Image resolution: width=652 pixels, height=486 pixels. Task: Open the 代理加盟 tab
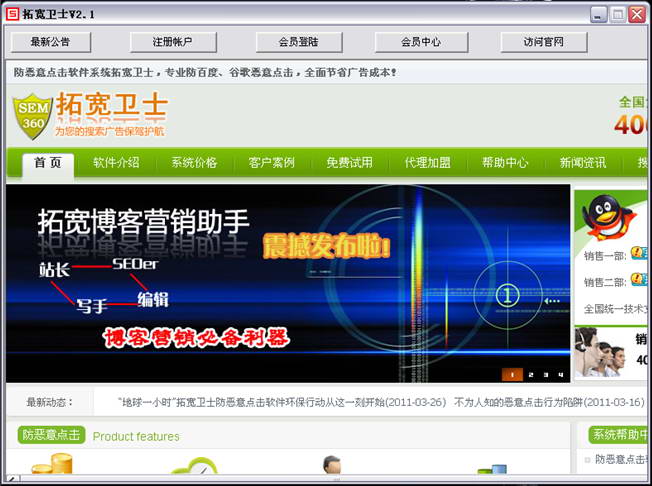pos(427,163)
